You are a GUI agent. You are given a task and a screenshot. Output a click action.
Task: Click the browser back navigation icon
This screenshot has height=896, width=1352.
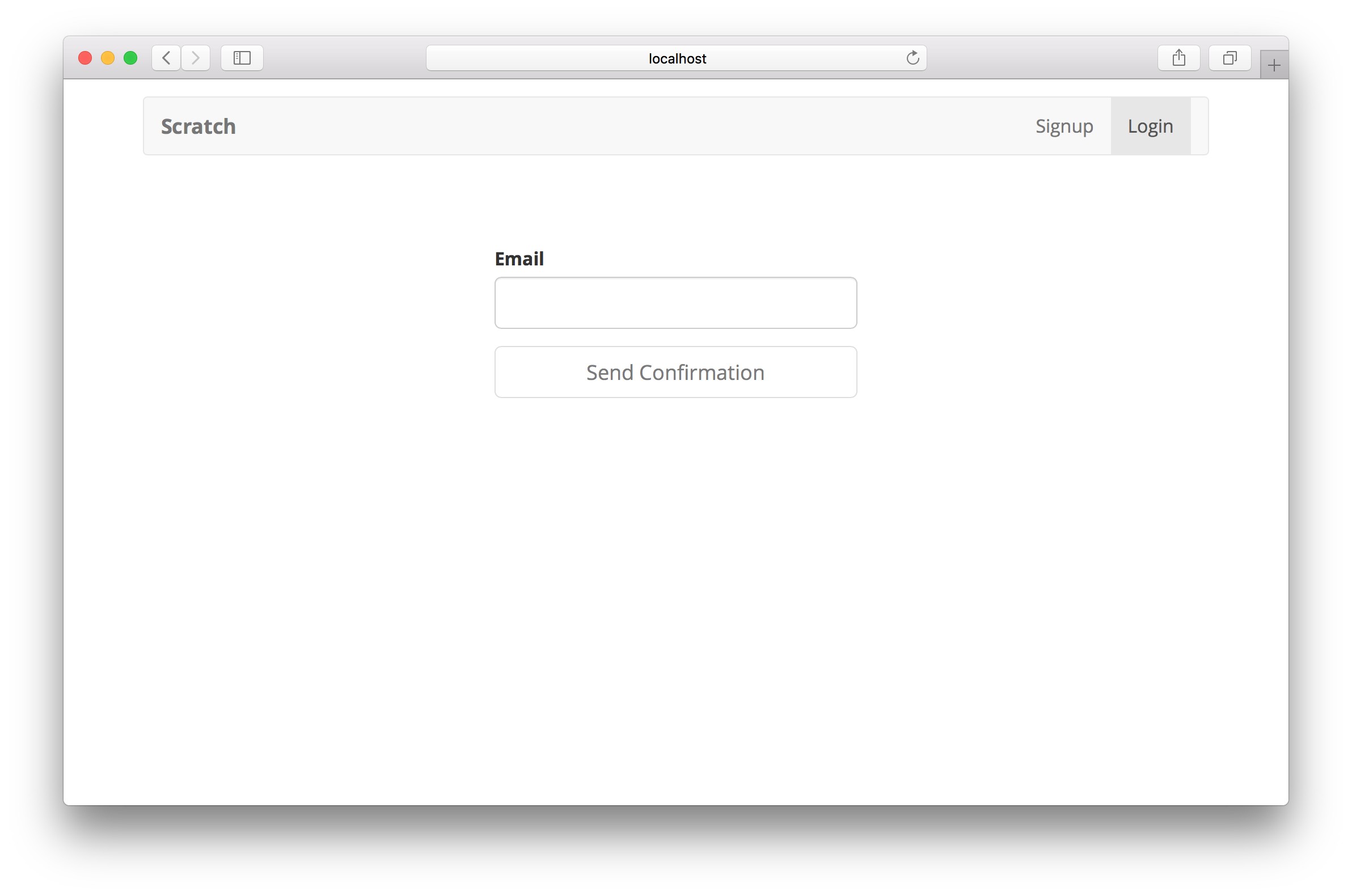(167, 57)
